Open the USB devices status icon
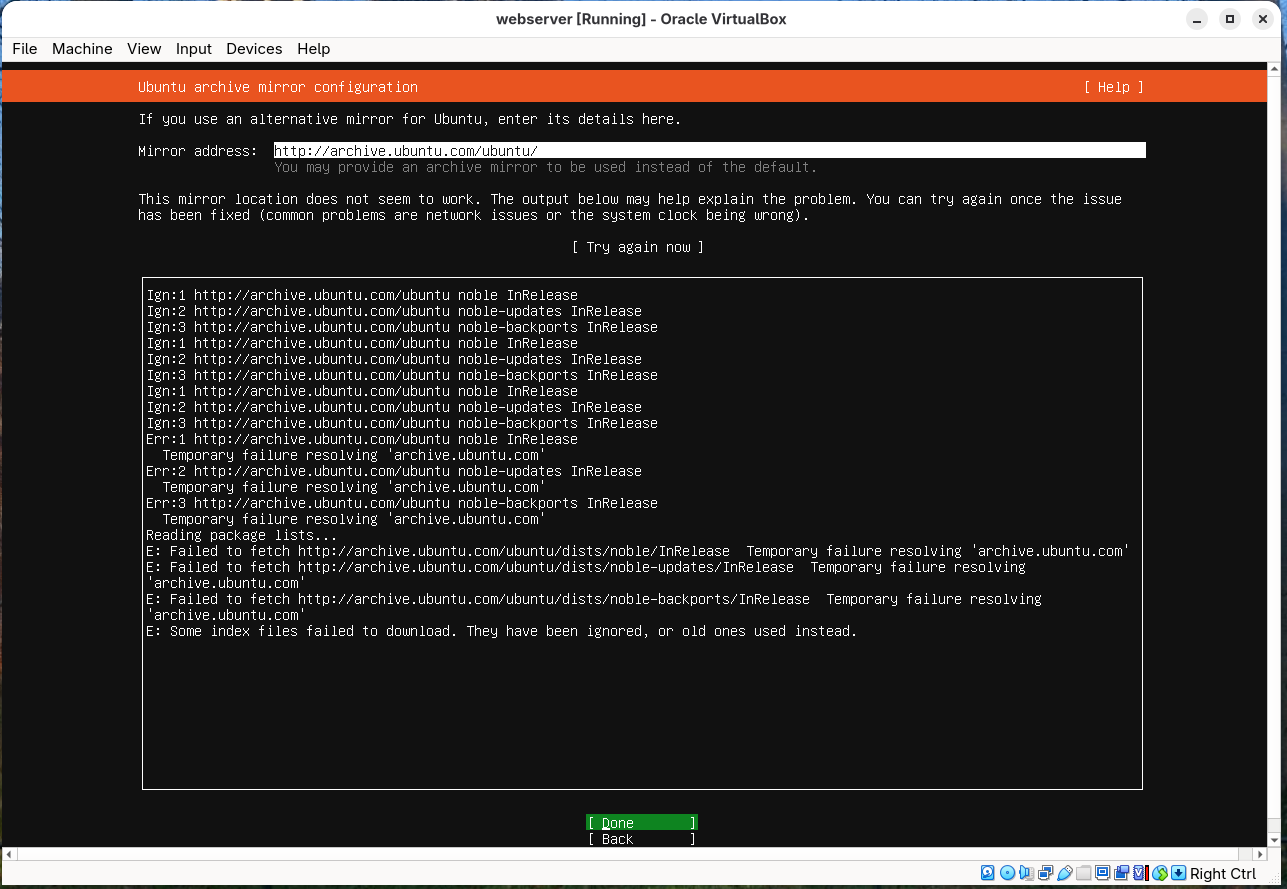Image resolution: width=1287 pixels, height=889 pixels. click(x=1063, y=873)
